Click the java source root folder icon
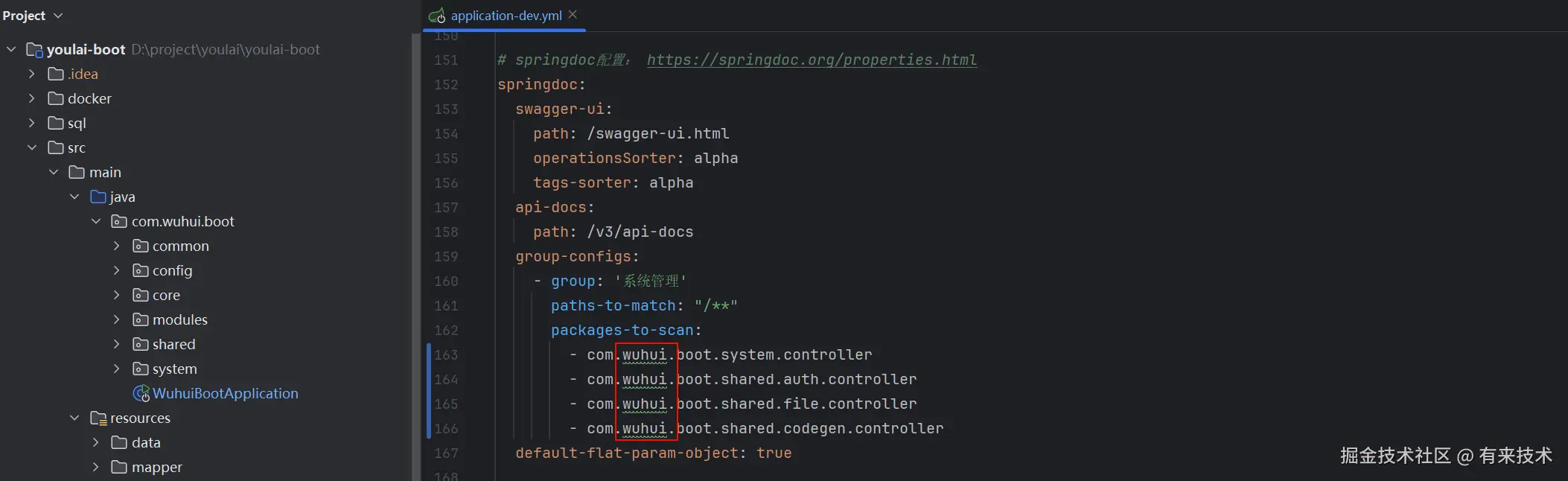 [x=98, y=197]
